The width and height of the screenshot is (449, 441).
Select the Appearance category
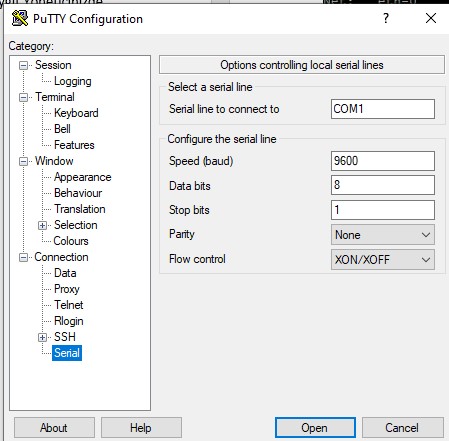(x=83, y=177)
